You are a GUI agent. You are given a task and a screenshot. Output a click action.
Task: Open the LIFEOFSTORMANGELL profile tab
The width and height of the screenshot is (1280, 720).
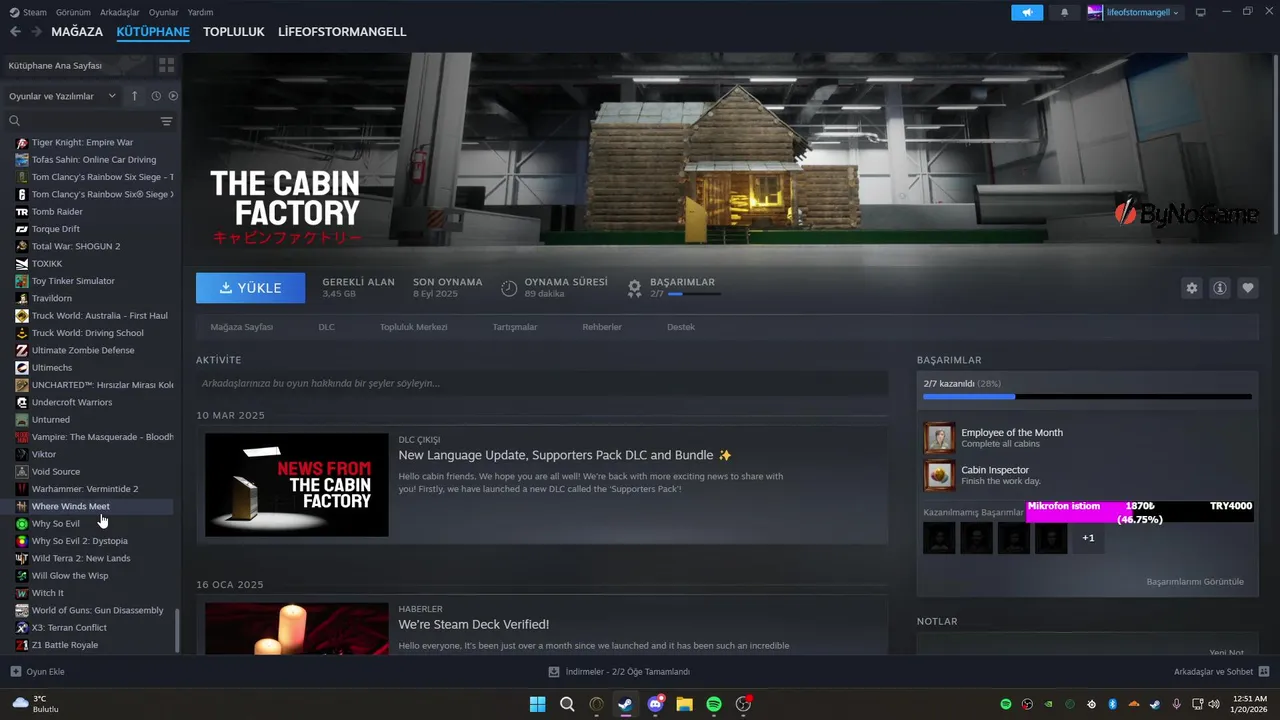coord(342,32)
